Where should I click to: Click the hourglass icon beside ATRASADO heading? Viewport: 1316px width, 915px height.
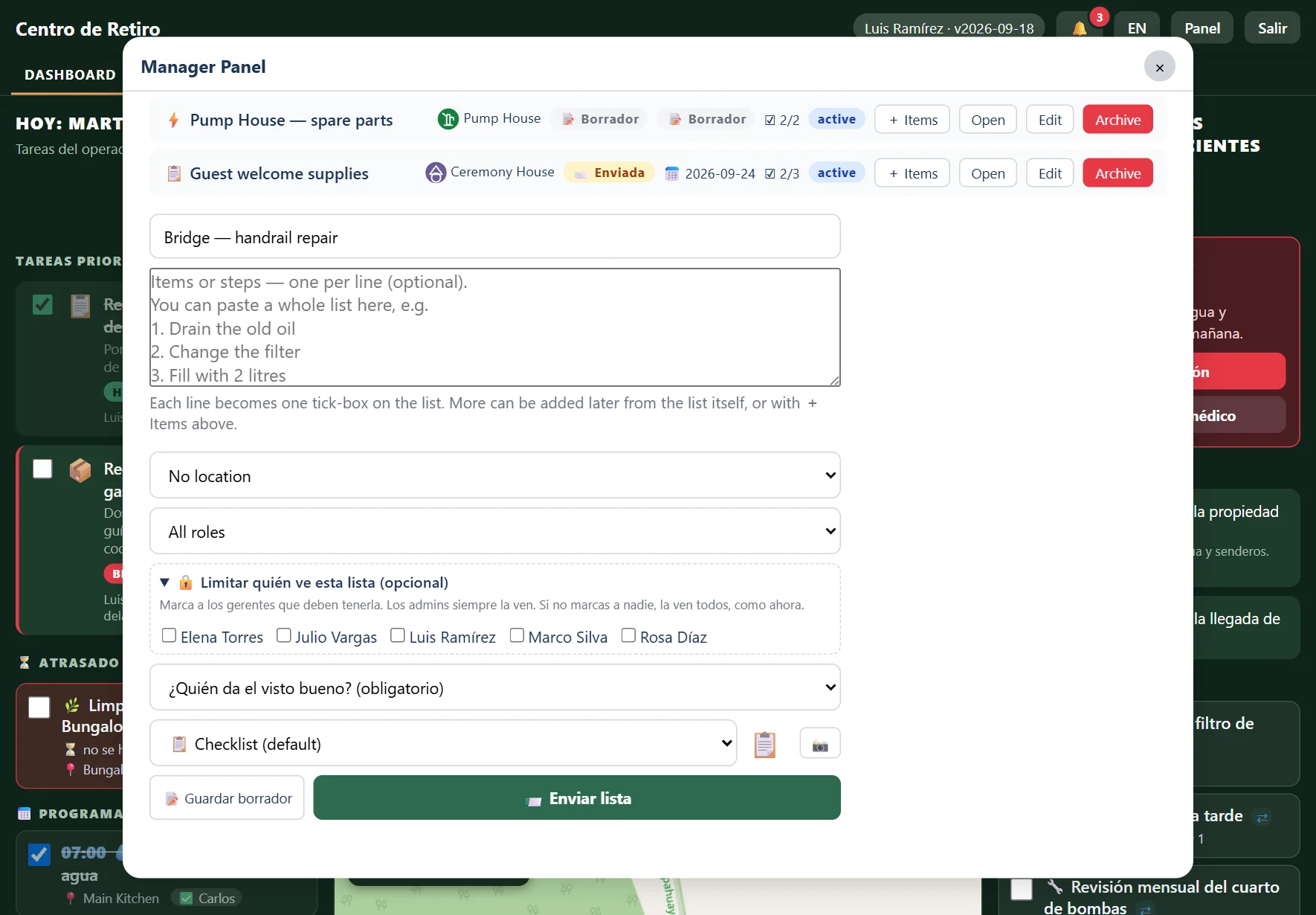point(25,662)
